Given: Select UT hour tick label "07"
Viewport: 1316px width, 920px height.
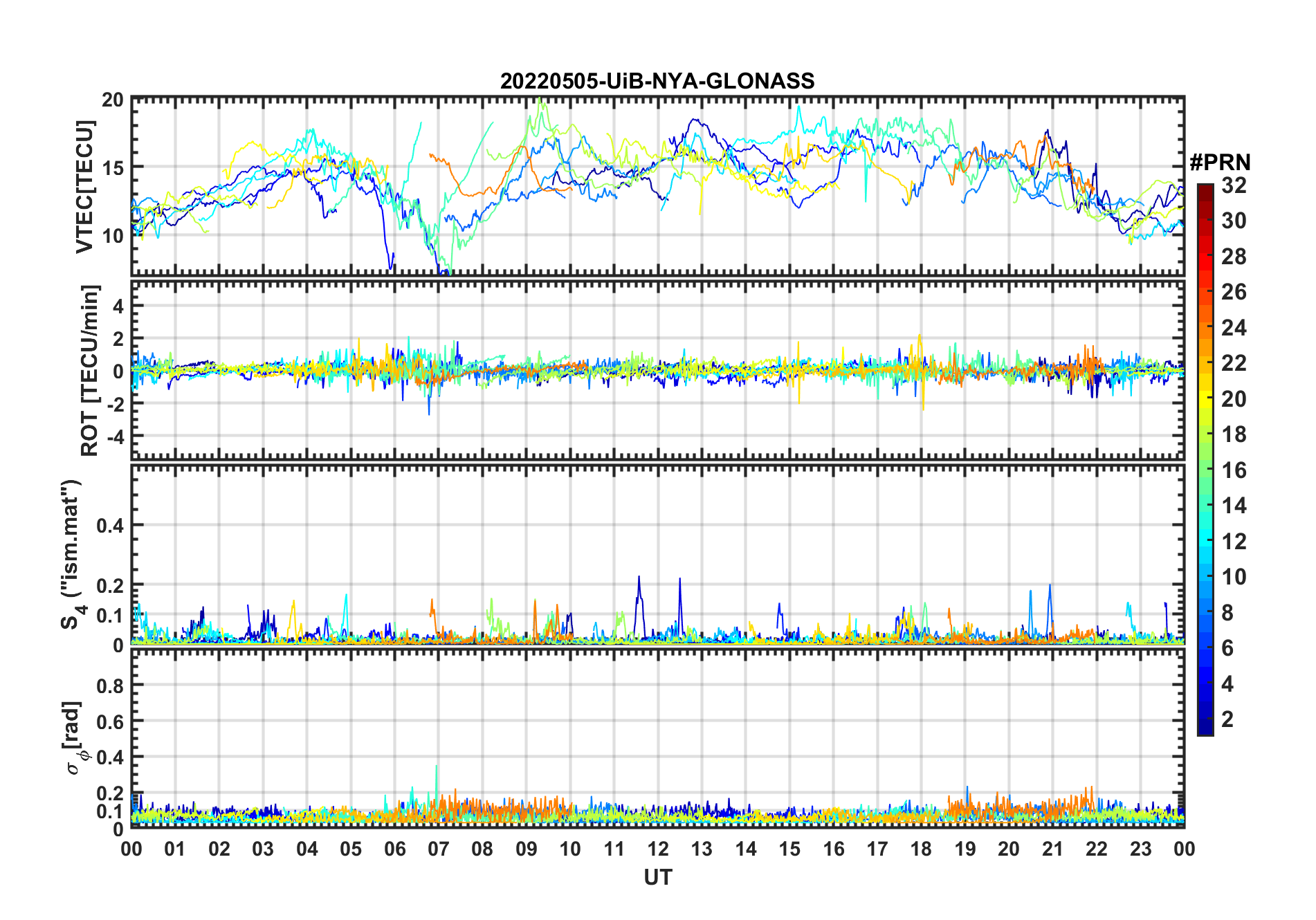Looking at the screenshot, I should [x=439, y=849].
